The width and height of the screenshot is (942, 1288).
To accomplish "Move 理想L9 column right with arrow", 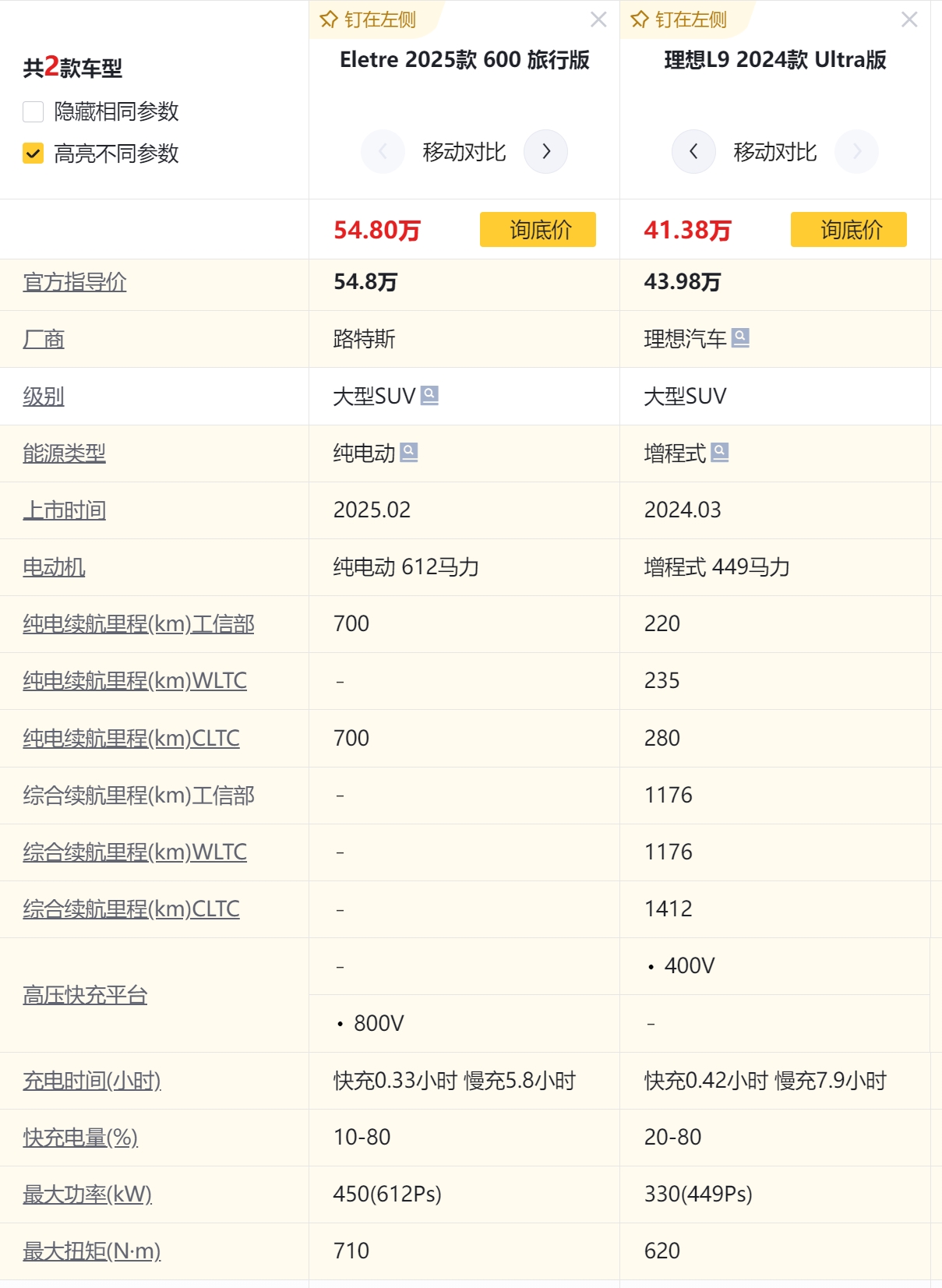I will [856, 151].
